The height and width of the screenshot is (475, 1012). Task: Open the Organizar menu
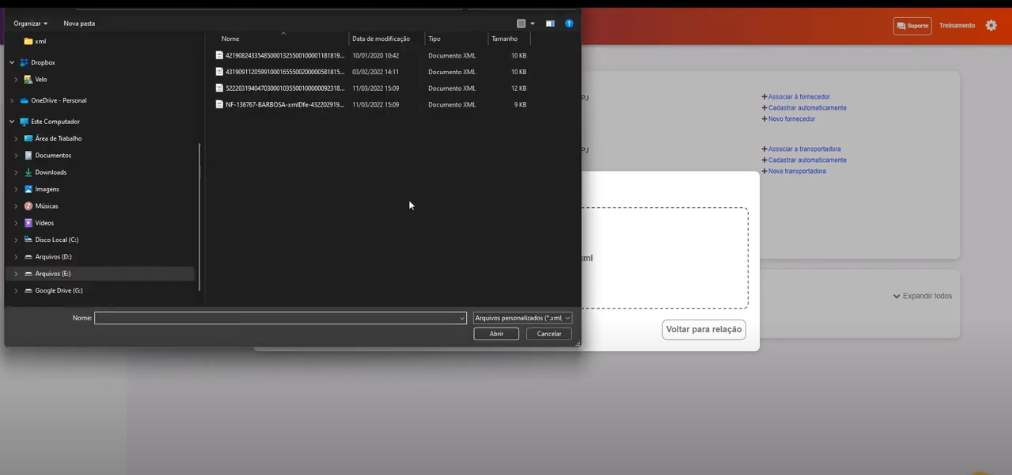[30, 23]
